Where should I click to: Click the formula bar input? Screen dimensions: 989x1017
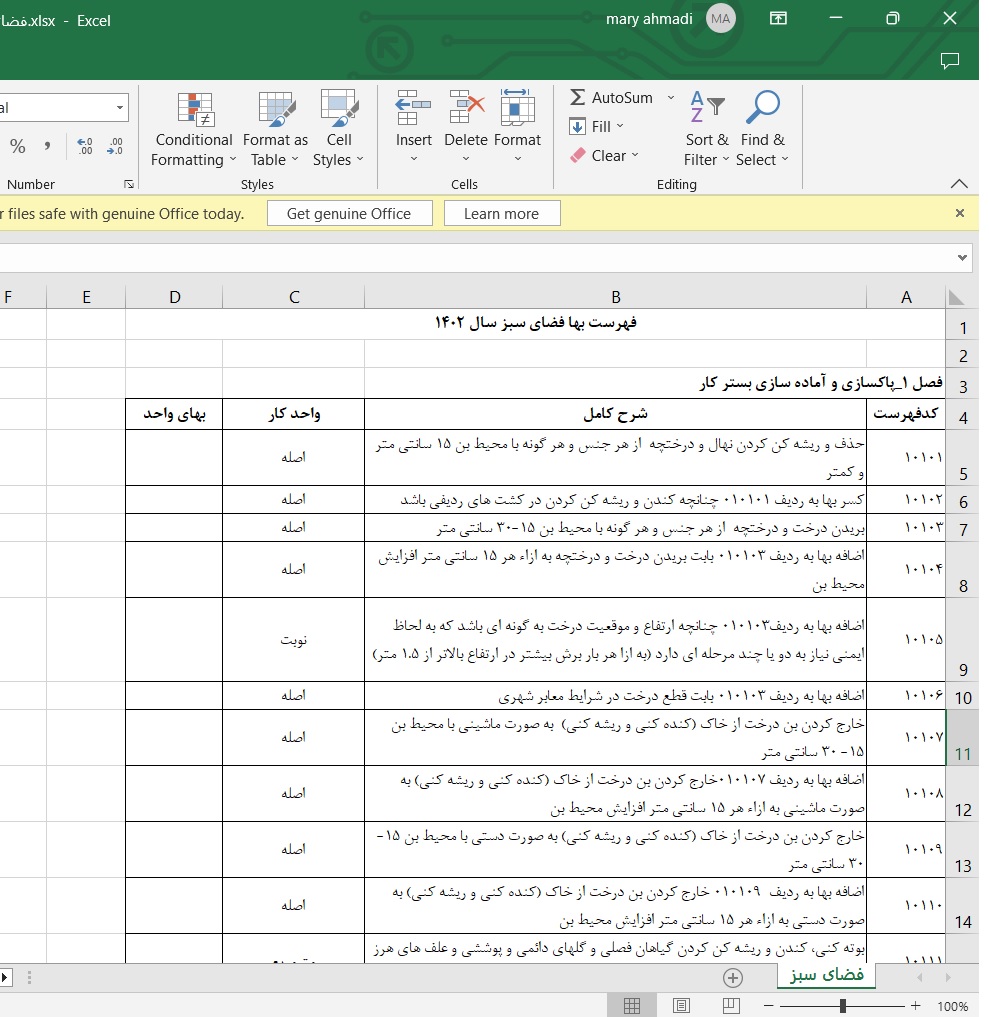(x=477, y=257)
